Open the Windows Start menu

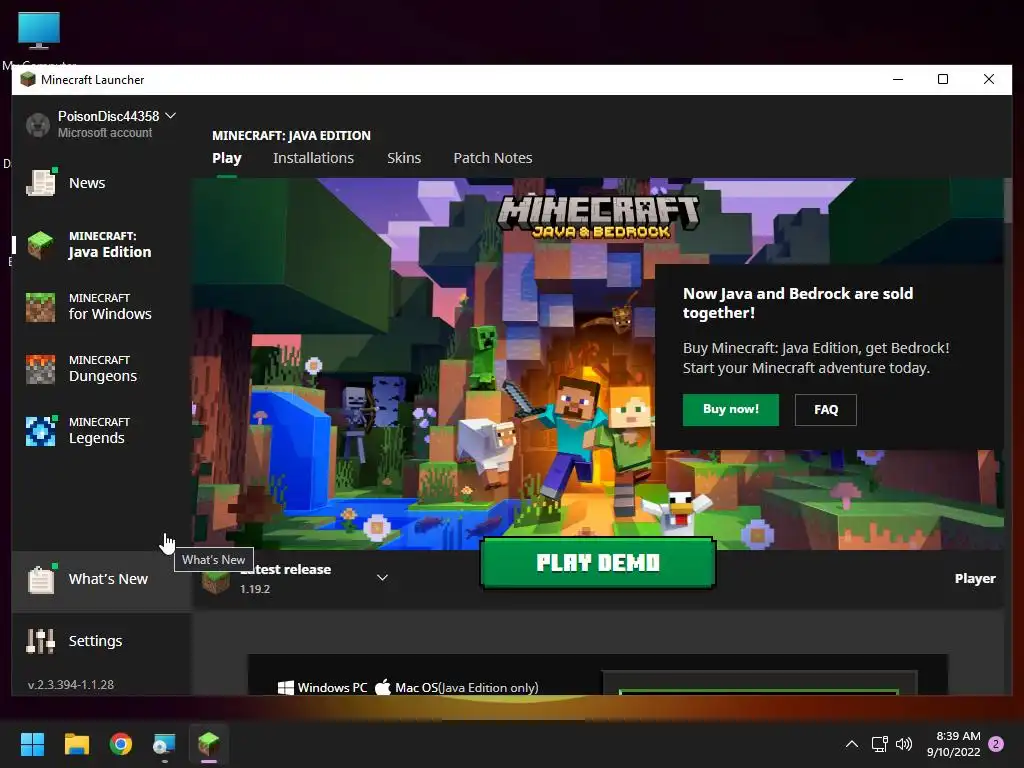[x=32, y=744]
